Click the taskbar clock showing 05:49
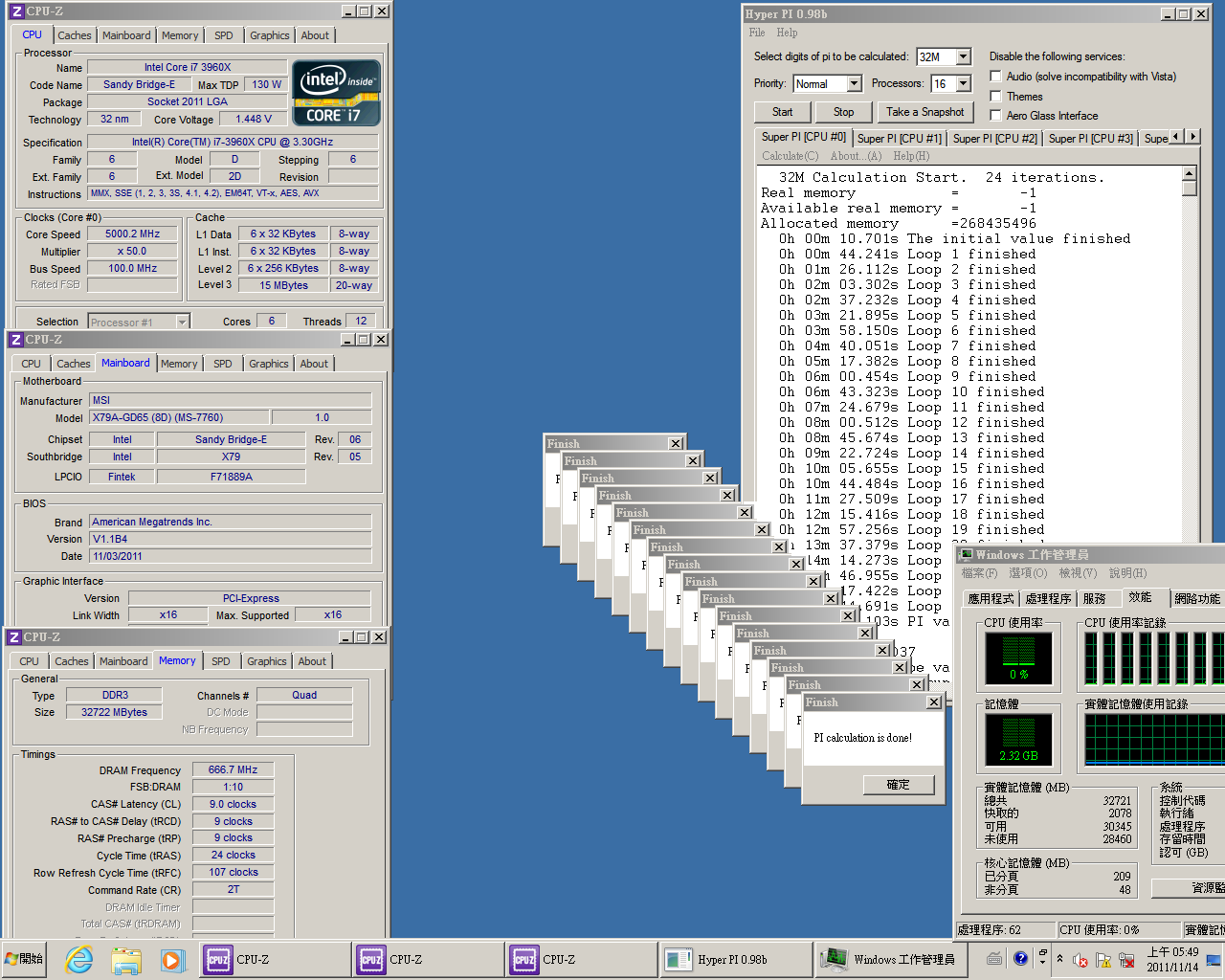This screenshot has height=980, width=1225. (x=1172, y=959)
